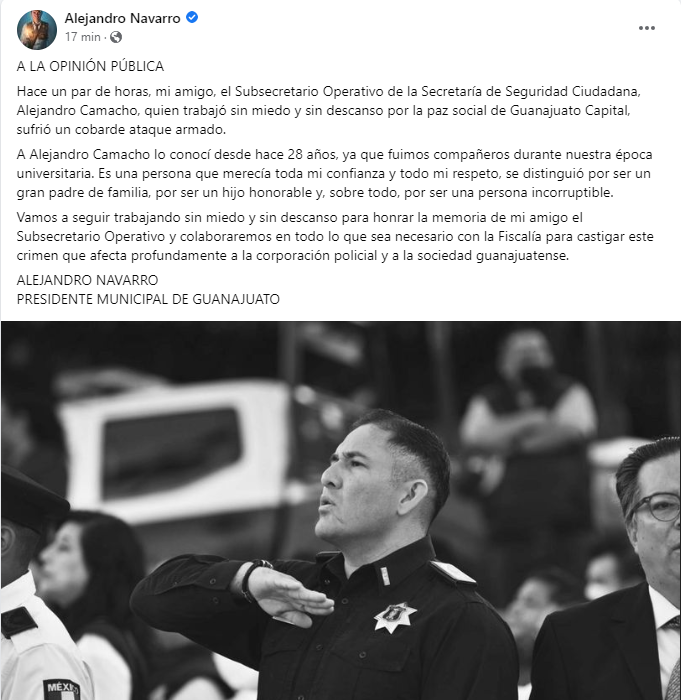The image size is (681, 700).
Task: Click the A LA OPINIÓN PÚBLICA heading
Action: click(90, 67)
